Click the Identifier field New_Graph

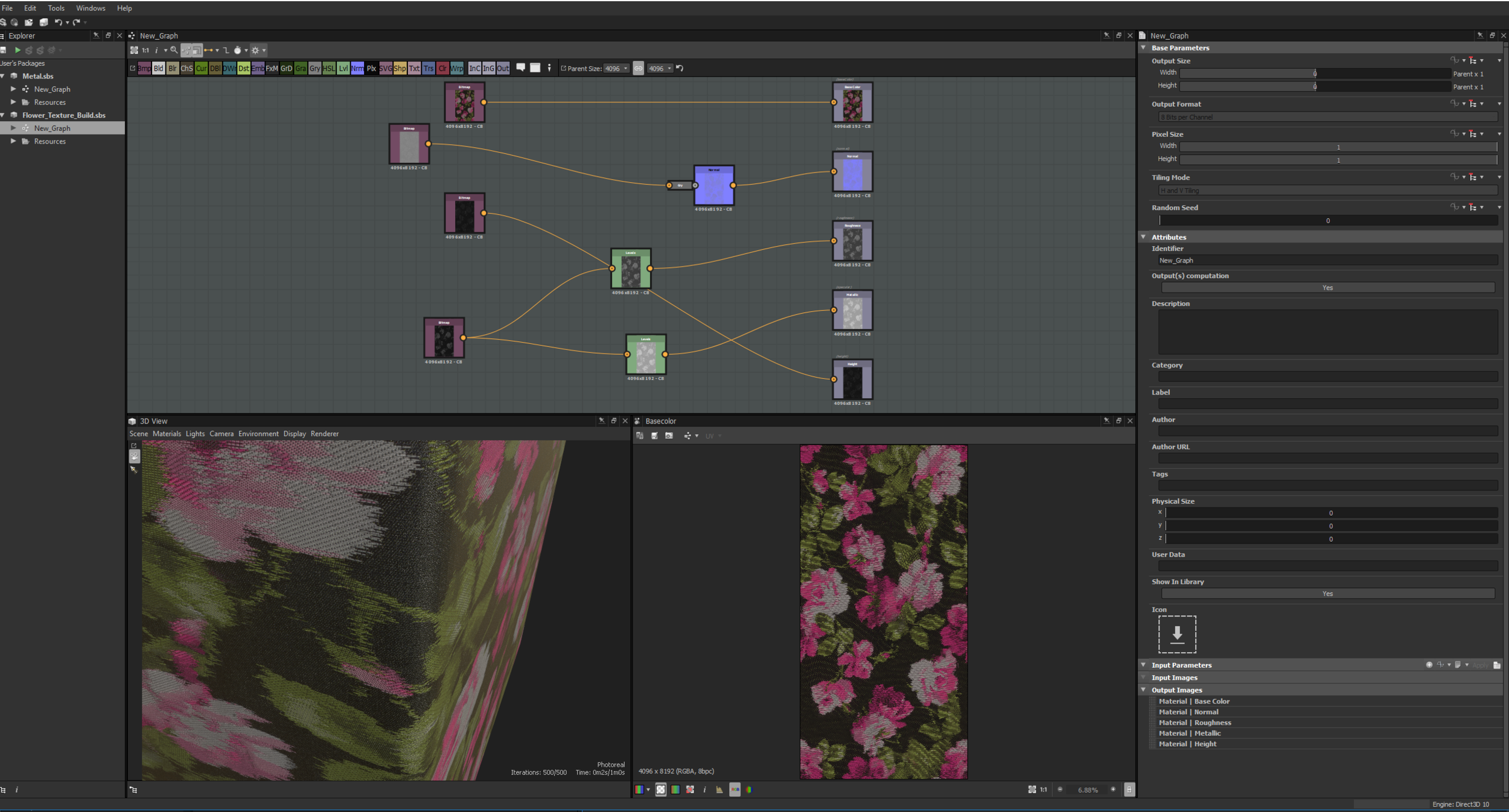click(1327, 261)
